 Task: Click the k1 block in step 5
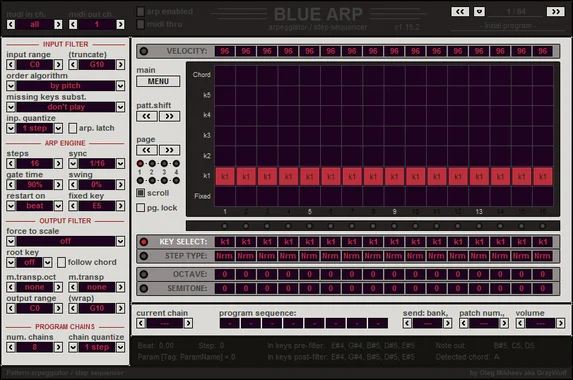click(310, 176)
